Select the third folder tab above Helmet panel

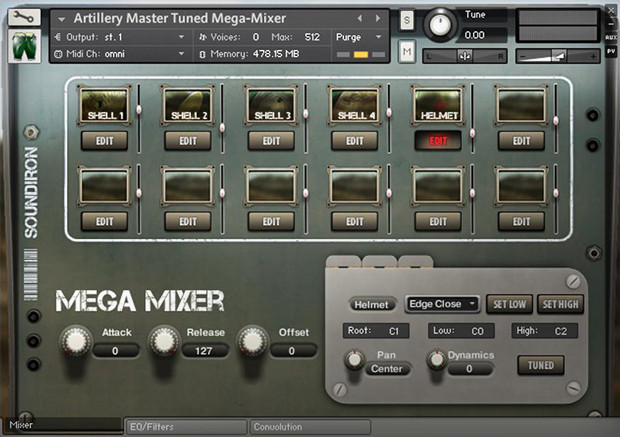tap(416, 262)
